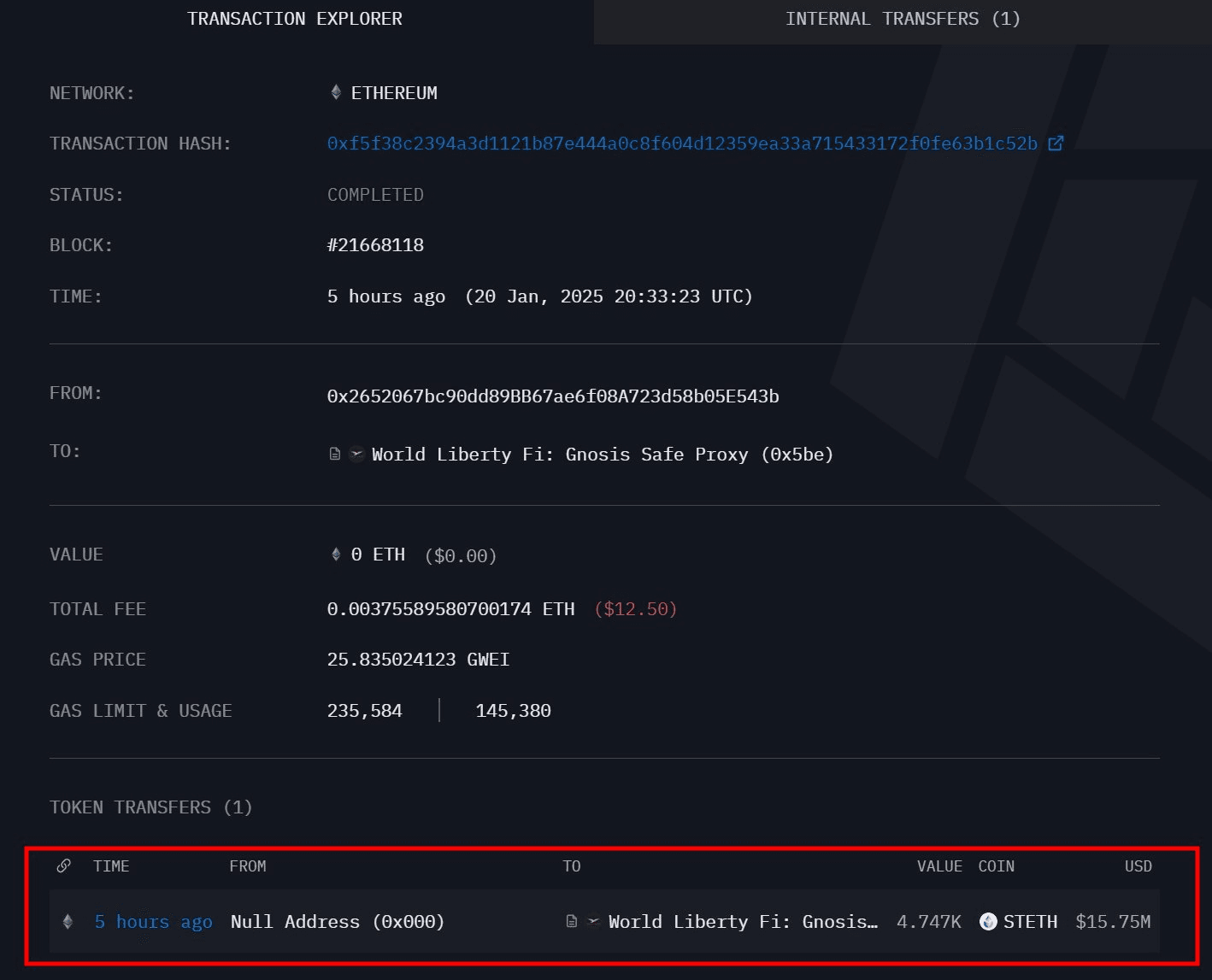Click the $15.75M USD value

point(1113,922)
